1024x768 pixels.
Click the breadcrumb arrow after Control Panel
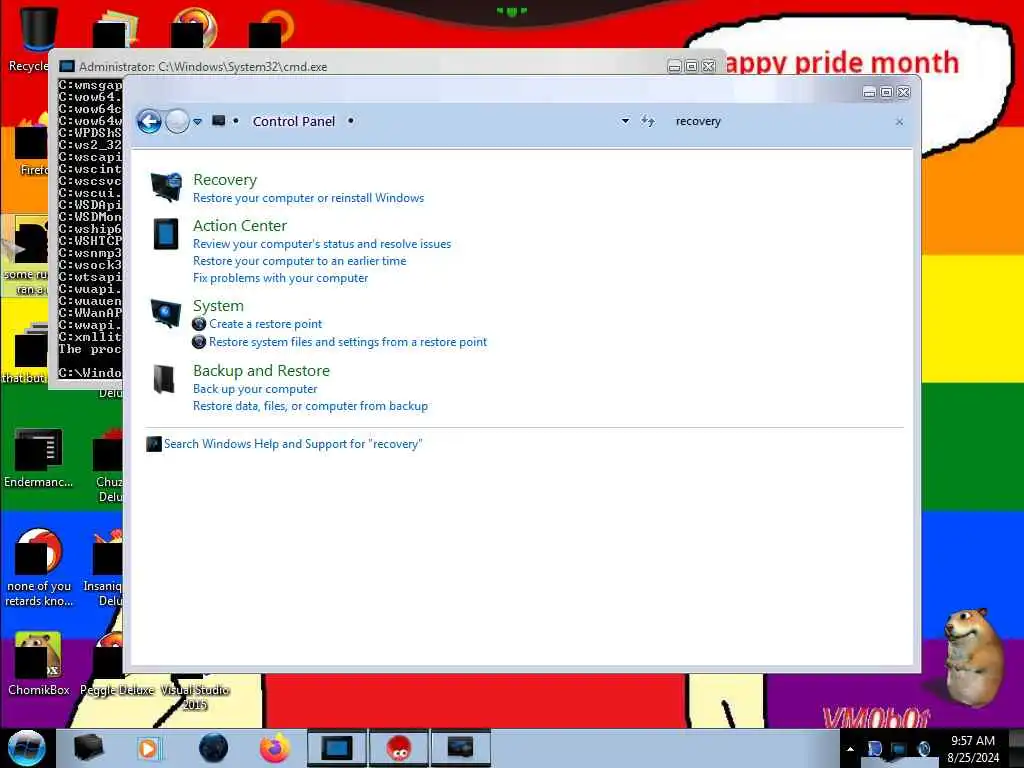[x=351, y=121]
